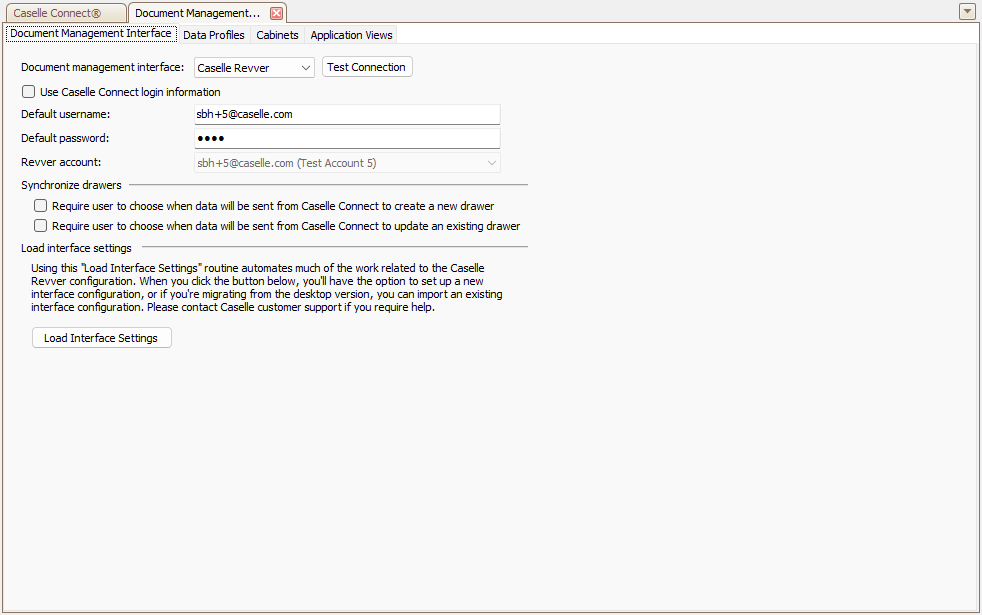Click the Load Interface Settings description paragraph
This screenshot has width=982, height=615.
267,287
